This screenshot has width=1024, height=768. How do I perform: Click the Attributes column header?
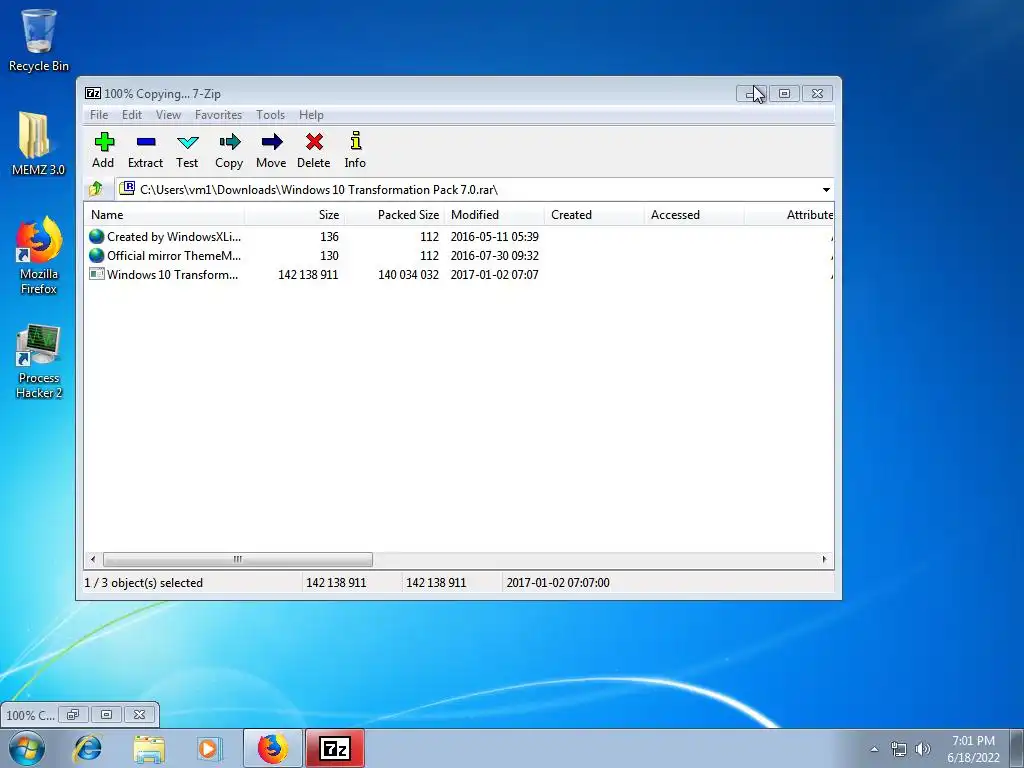pos(789,215)
